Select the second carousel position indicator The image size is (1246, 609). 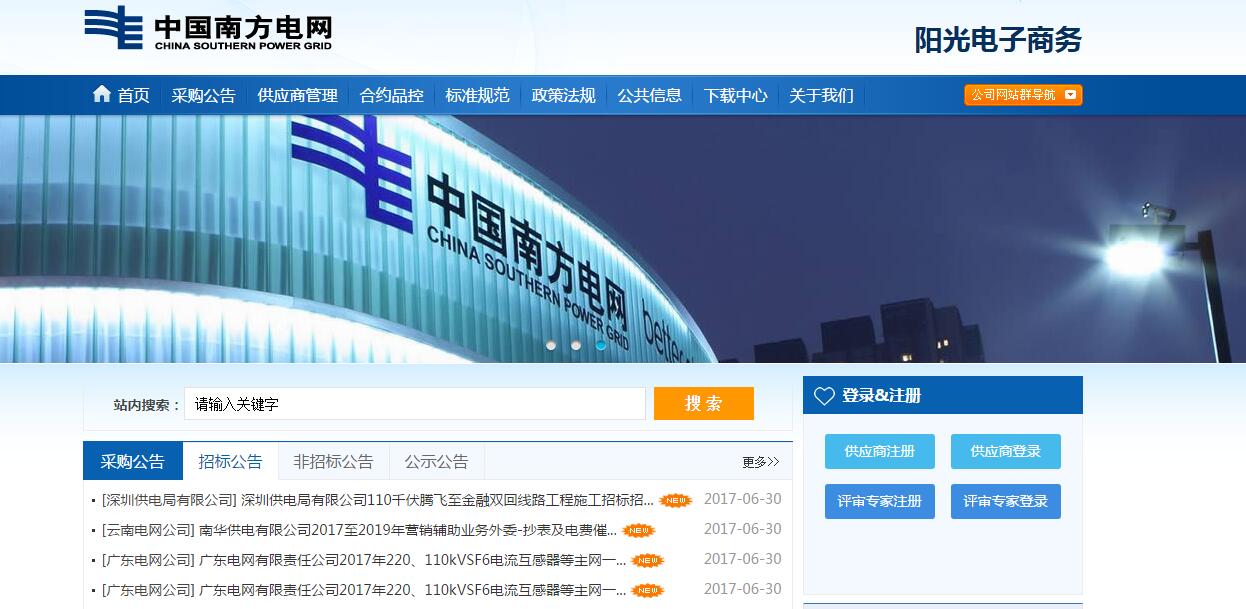pos(575,345)
